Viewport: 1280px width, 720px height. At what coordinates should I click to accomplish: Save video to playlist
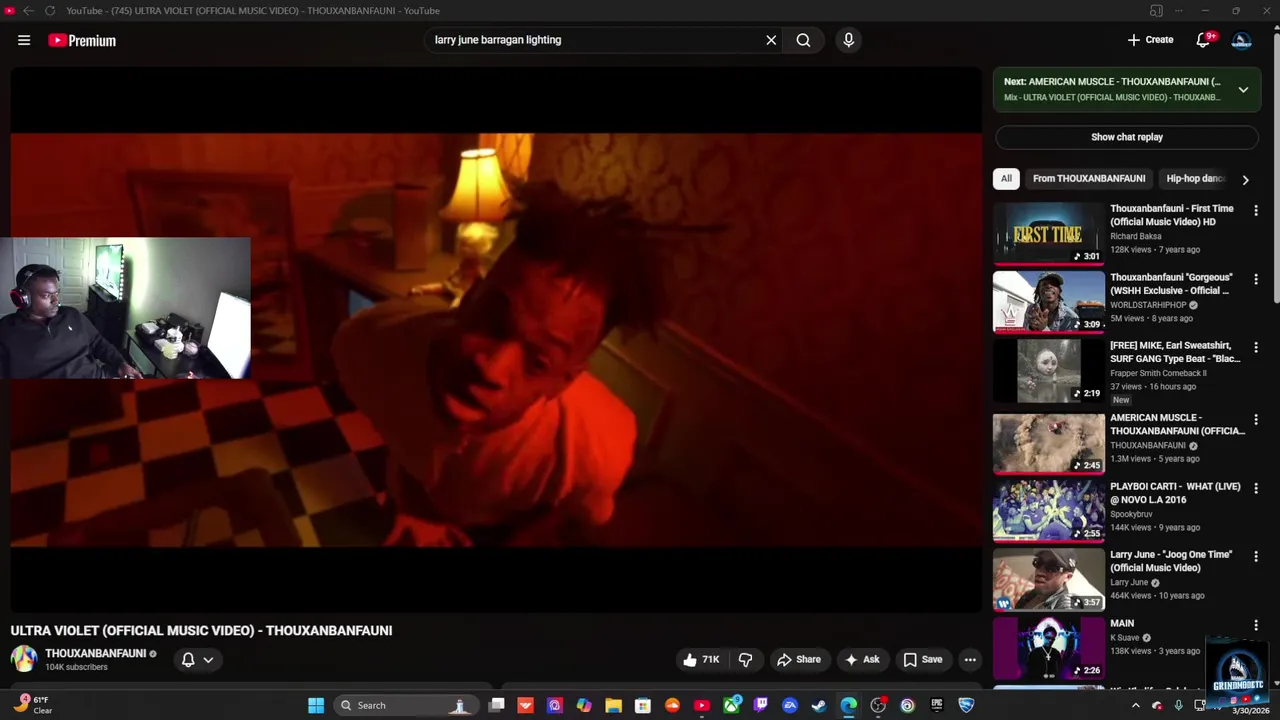coord(922,660)
